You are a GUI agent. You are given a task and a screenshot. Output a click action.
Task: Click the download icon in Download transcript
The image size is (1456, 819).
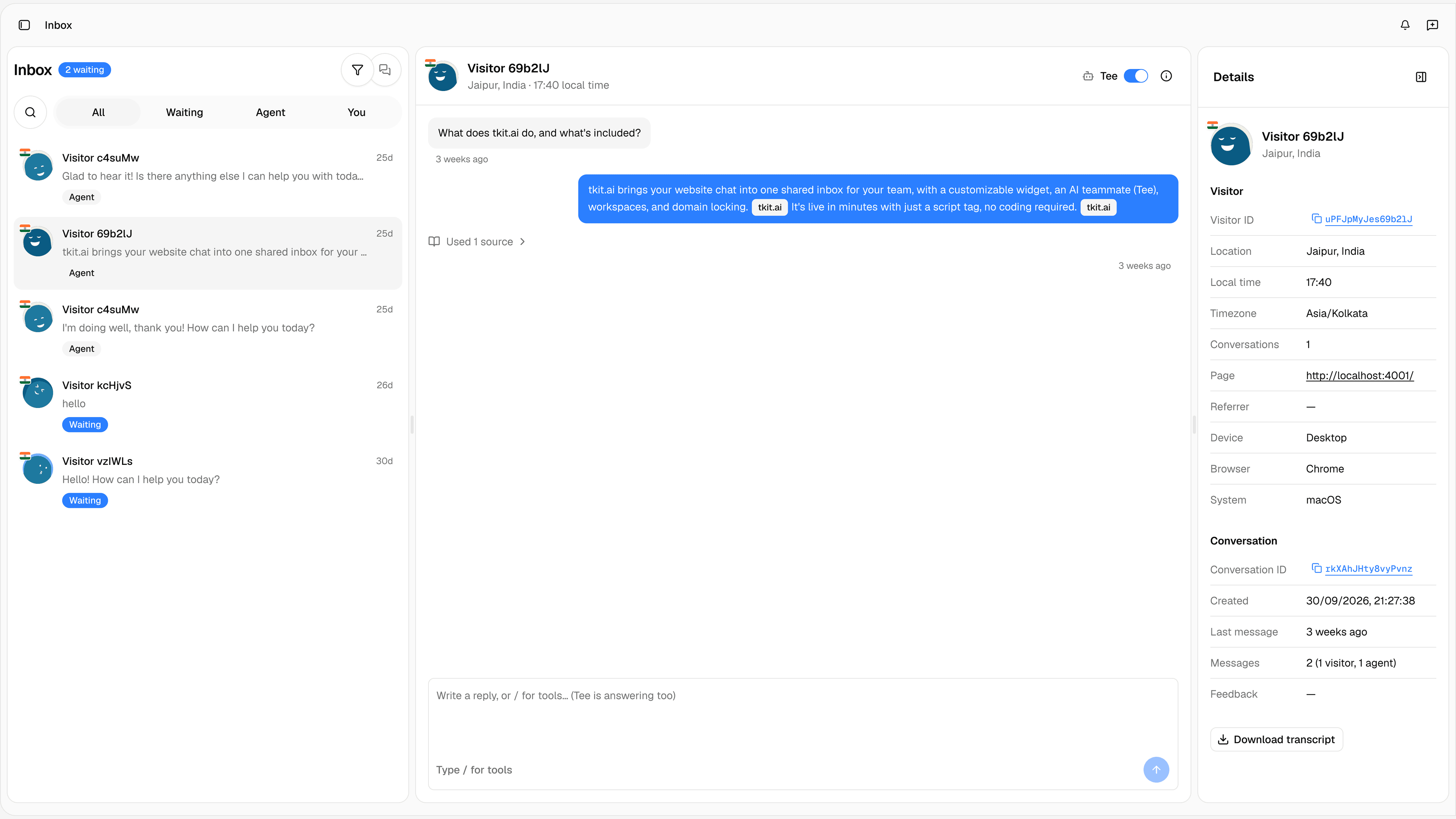point(1223,739)
